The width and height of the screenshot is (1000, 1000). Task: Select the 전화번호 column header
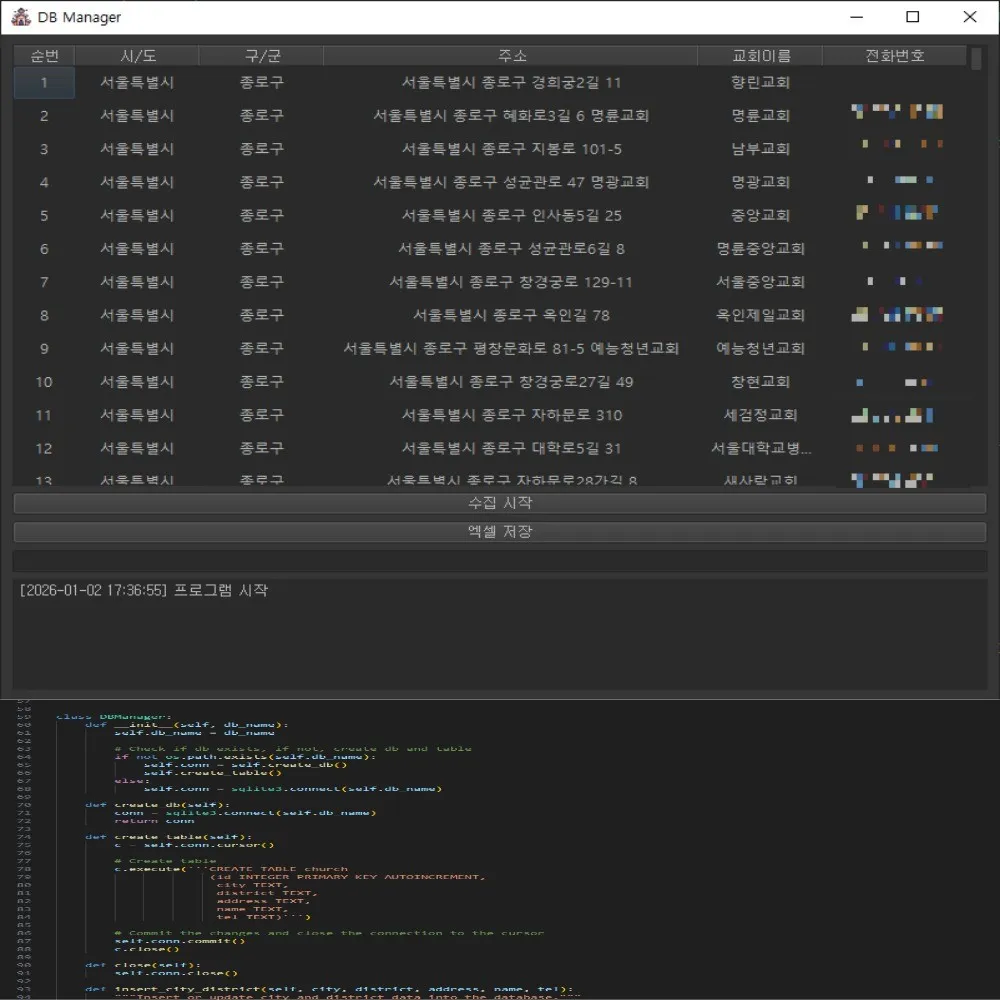point(895,55)
